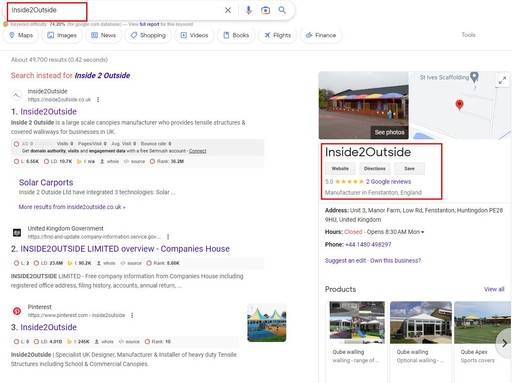Open the Solar Carports sitelink
The height and width of the screenshot is (383, 512).
coord(46,183)
